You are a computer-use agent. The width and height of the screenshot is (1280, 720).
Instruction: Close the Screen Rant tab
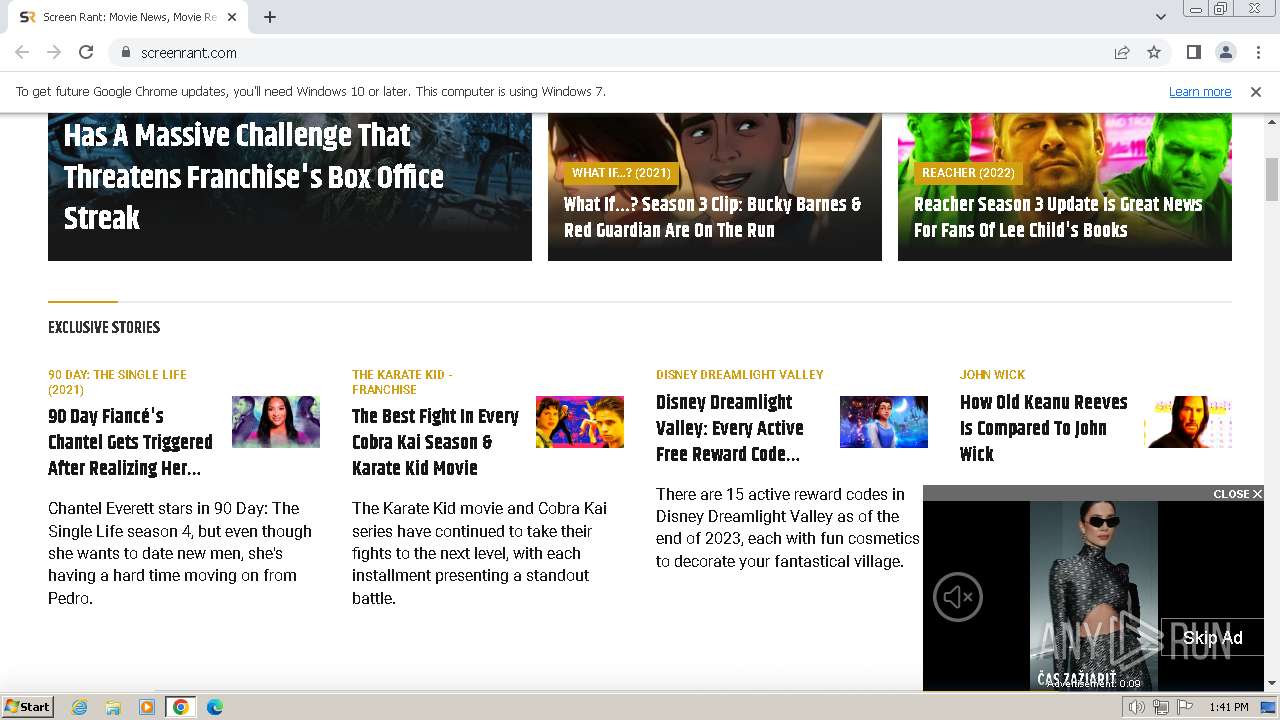tap(233, 17)
